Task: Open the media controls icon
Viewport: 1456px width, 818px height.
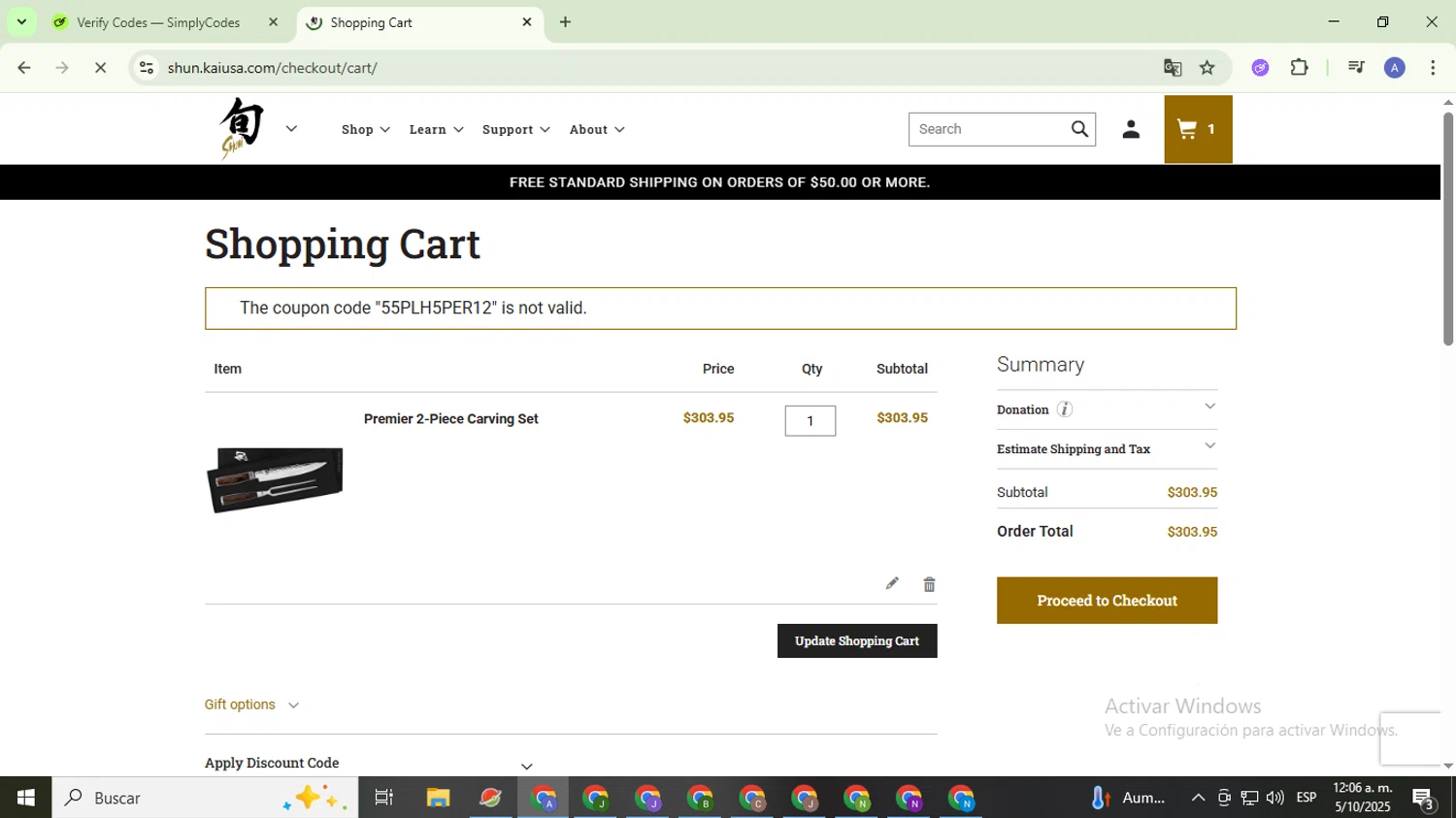Action: pos(1356,68)
